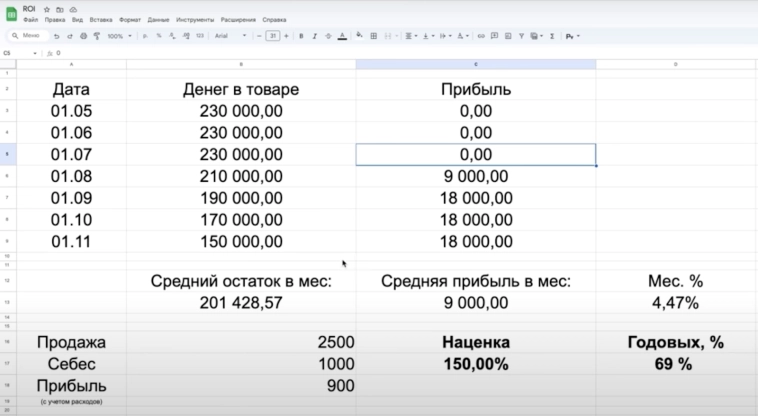
Task: Apply currency format button
Action: point(145,36)
